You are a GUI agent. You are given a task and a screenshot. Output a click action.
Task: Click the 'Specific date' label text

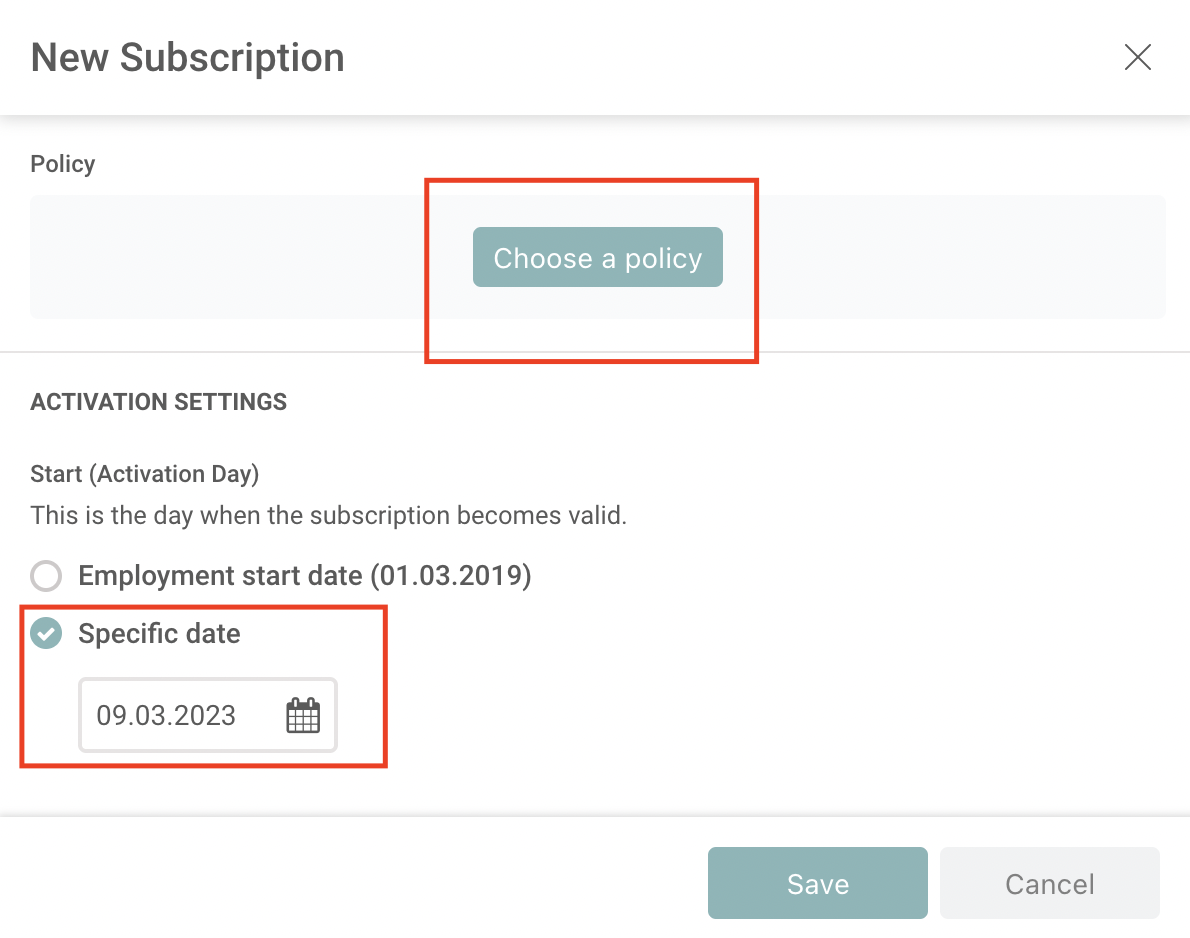(159, 634)
